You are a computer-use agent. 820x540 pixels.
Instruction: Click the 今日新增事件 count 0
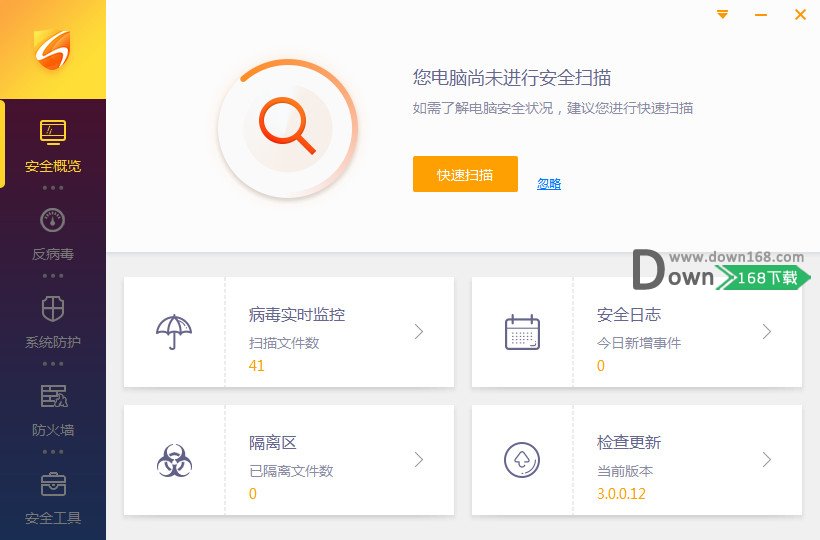601,365
